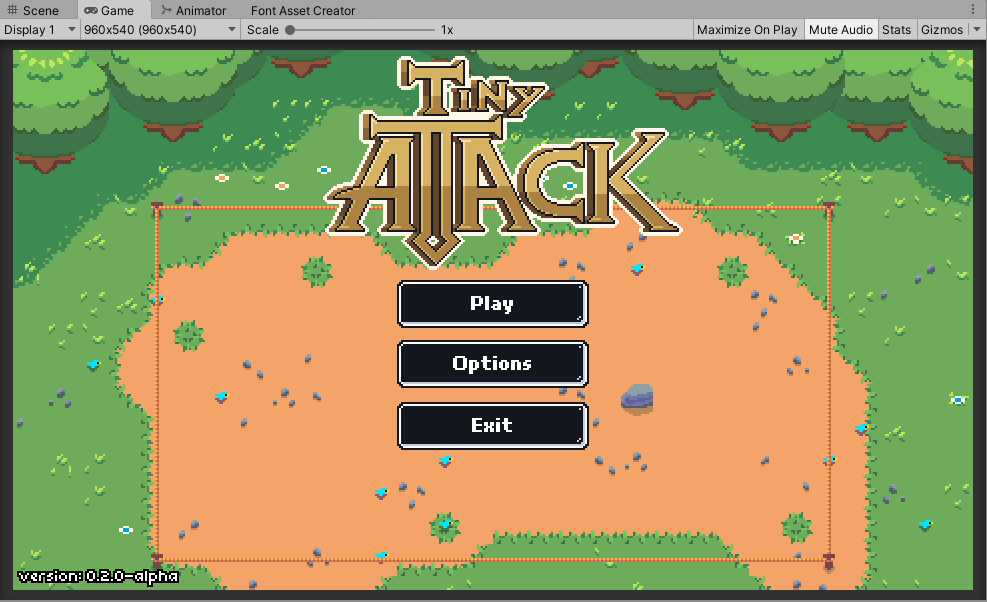Toggle Gizmos in the Game view
Image resolution: width=987 pixels, height=602 pixels.
pos(942,30)
